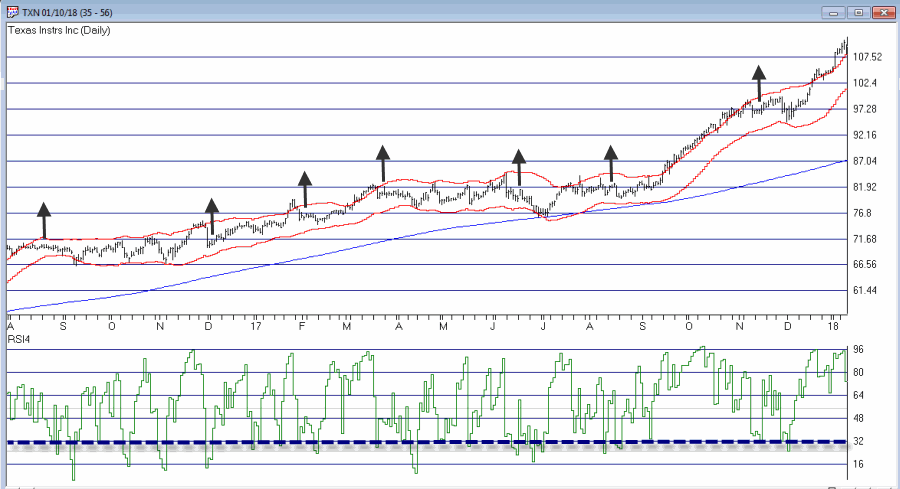
Task: Click the 16 RSI scale value
Action: [858, 464]
